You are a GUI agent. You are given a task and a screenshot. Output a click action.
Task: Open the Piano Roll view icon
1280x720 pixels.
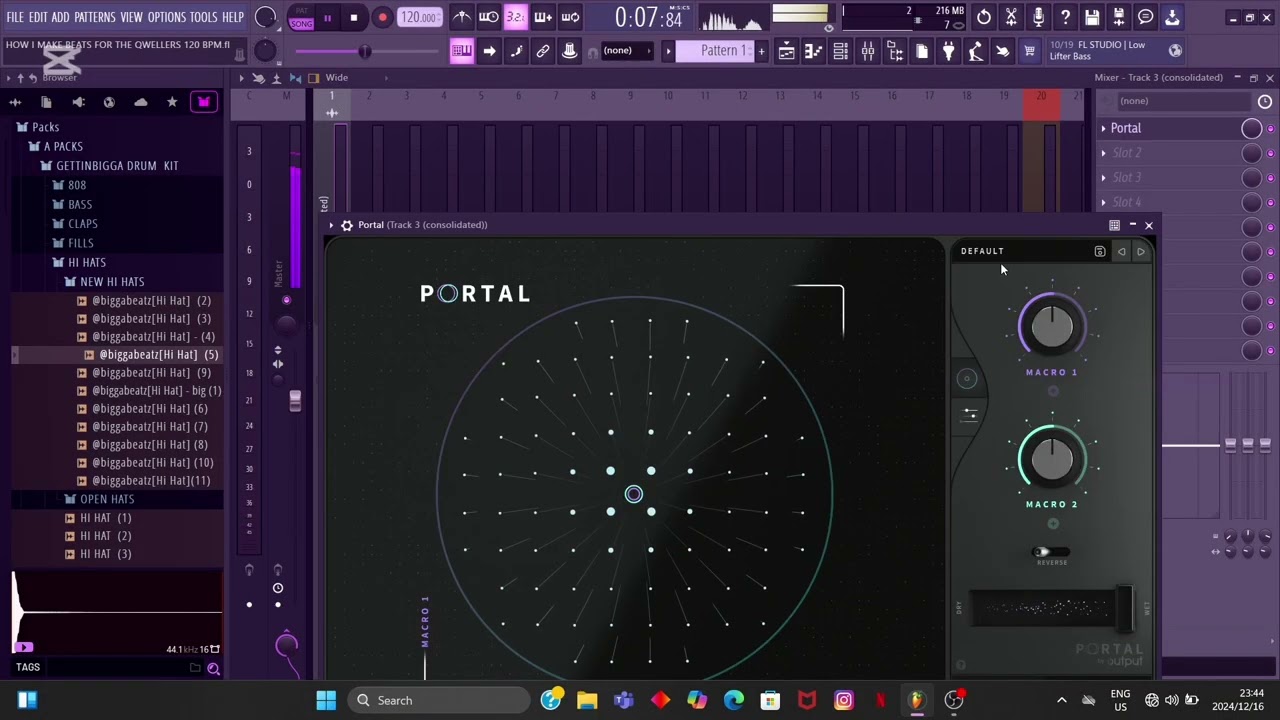tap(814, 52)
